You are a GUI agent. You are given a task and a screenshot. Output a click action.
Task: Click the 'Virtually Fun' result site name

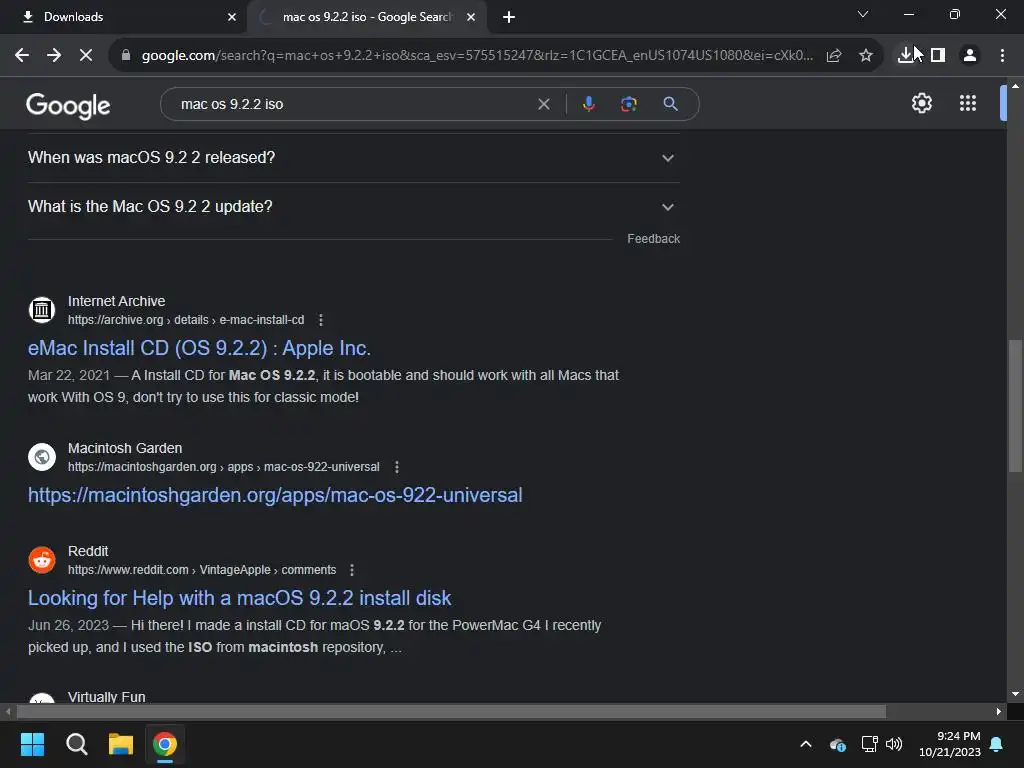click(106, 696)
